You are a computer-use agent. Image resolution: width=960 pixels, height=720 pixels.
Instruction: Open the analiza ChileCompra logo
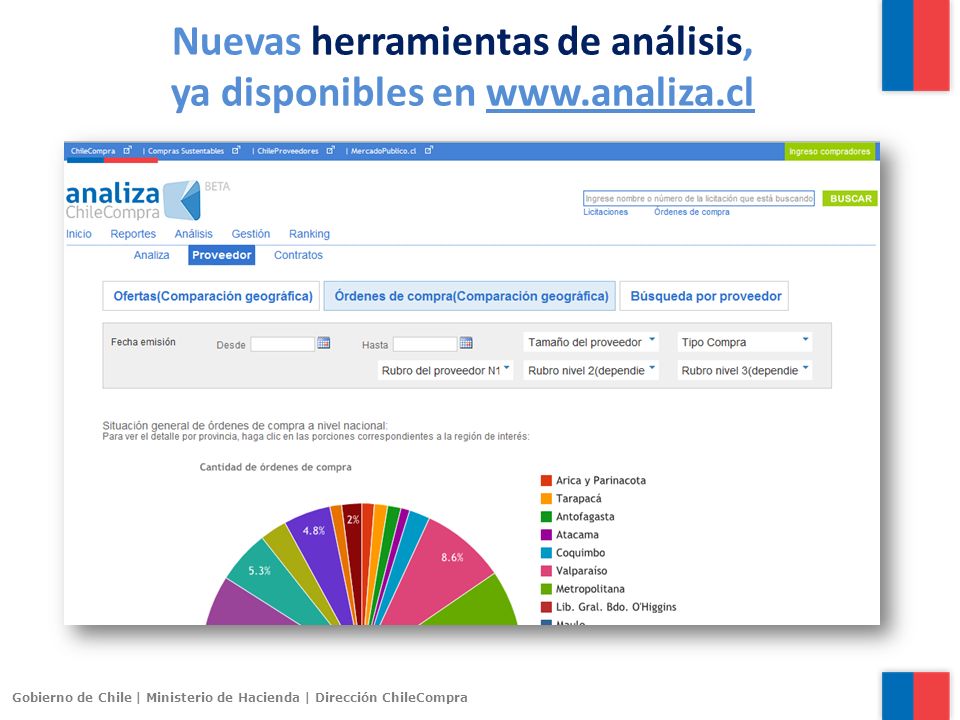pos(133,200)
